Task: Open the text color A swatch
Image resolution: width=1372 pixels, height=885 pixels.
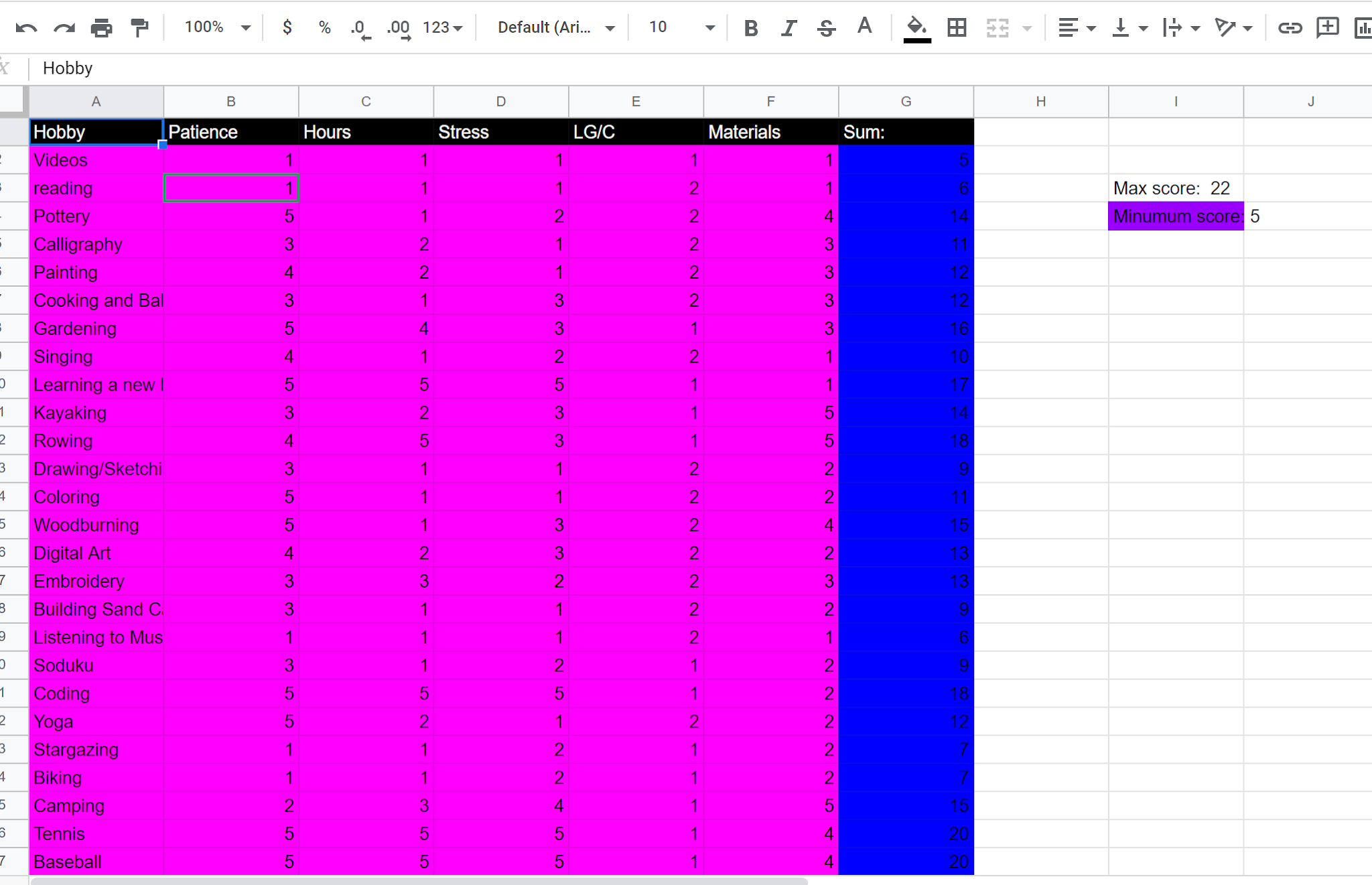Action: click(864, 27)
